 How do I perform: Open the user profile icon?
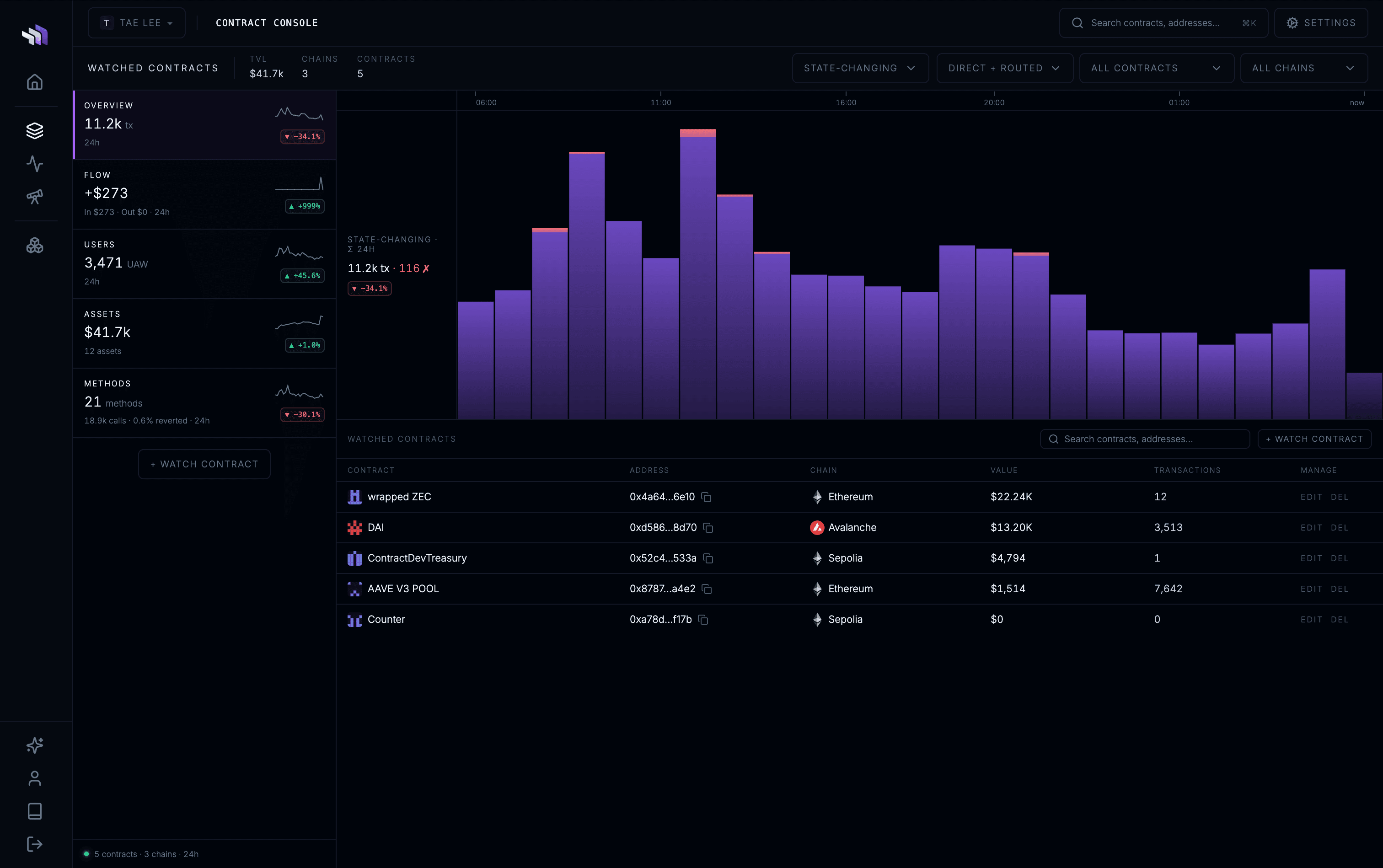pos(34,778)
